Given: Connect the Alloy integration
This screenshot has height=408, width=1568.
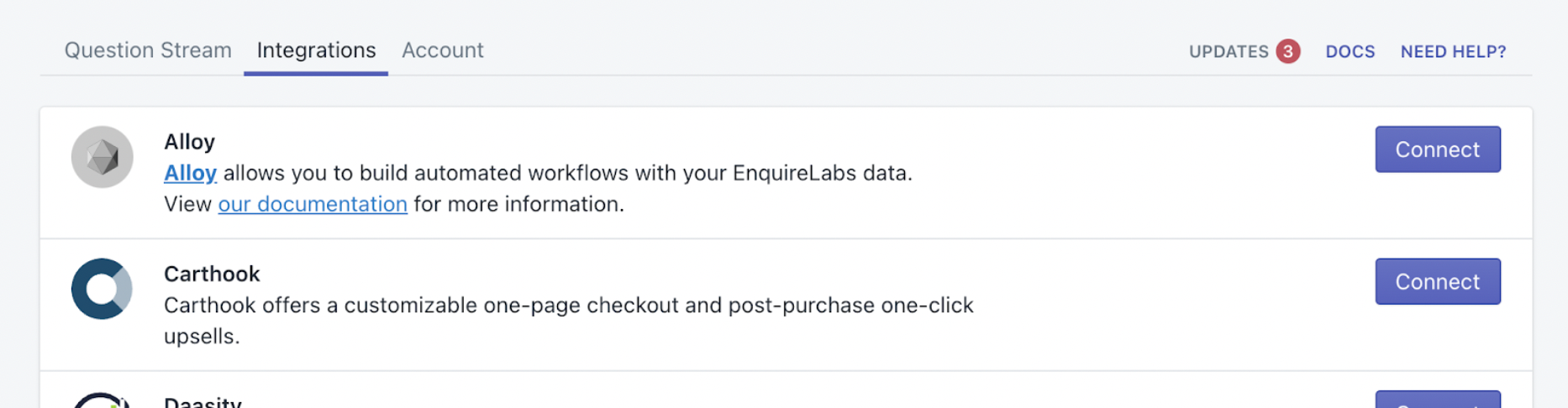Looking at the screenshot, I should pyautogui.click(x=1437, y=149).
